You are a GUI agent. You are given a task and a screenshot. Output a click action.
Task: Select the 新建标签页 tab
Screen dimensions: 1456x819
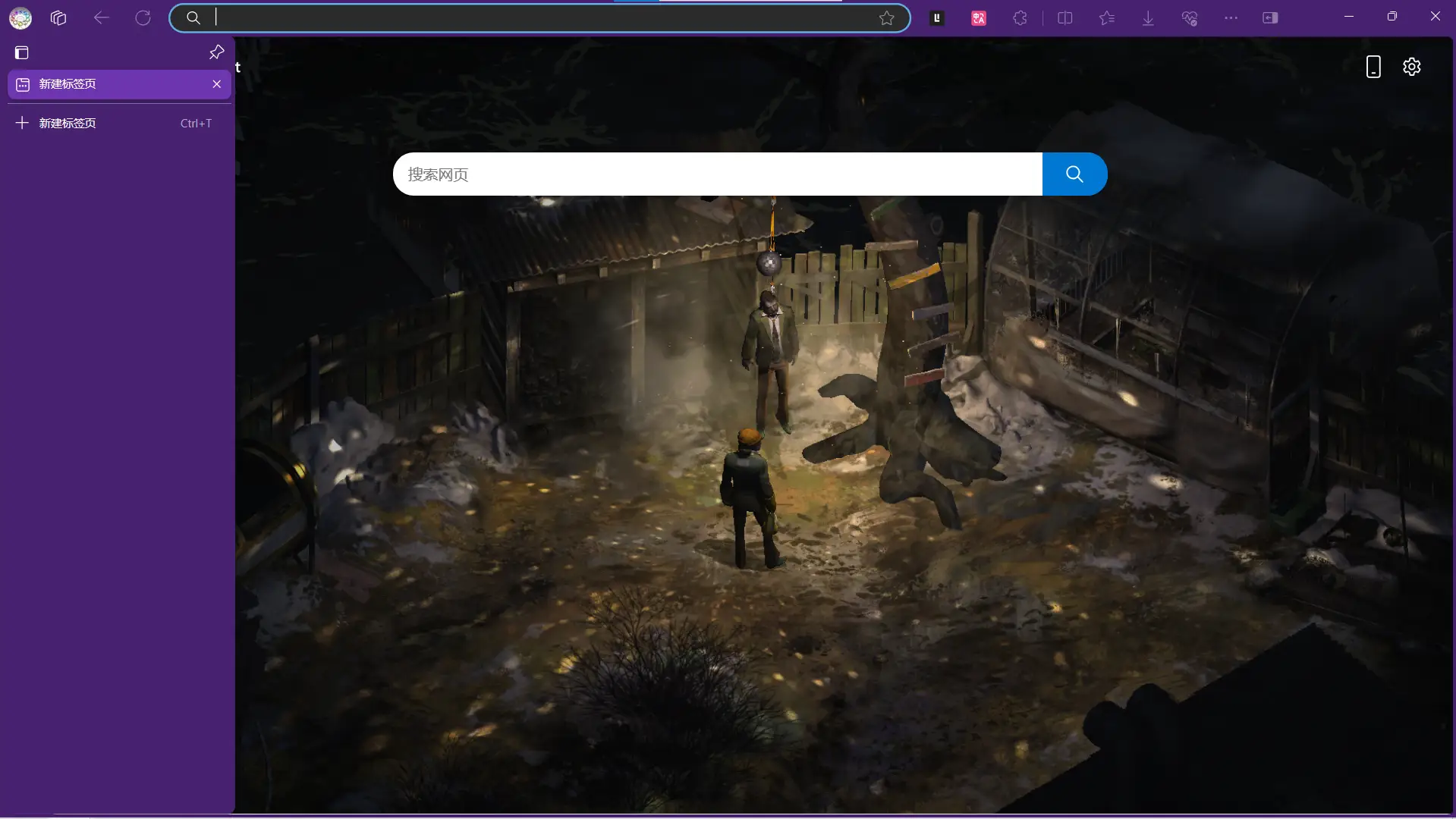(x=119, y=84)
